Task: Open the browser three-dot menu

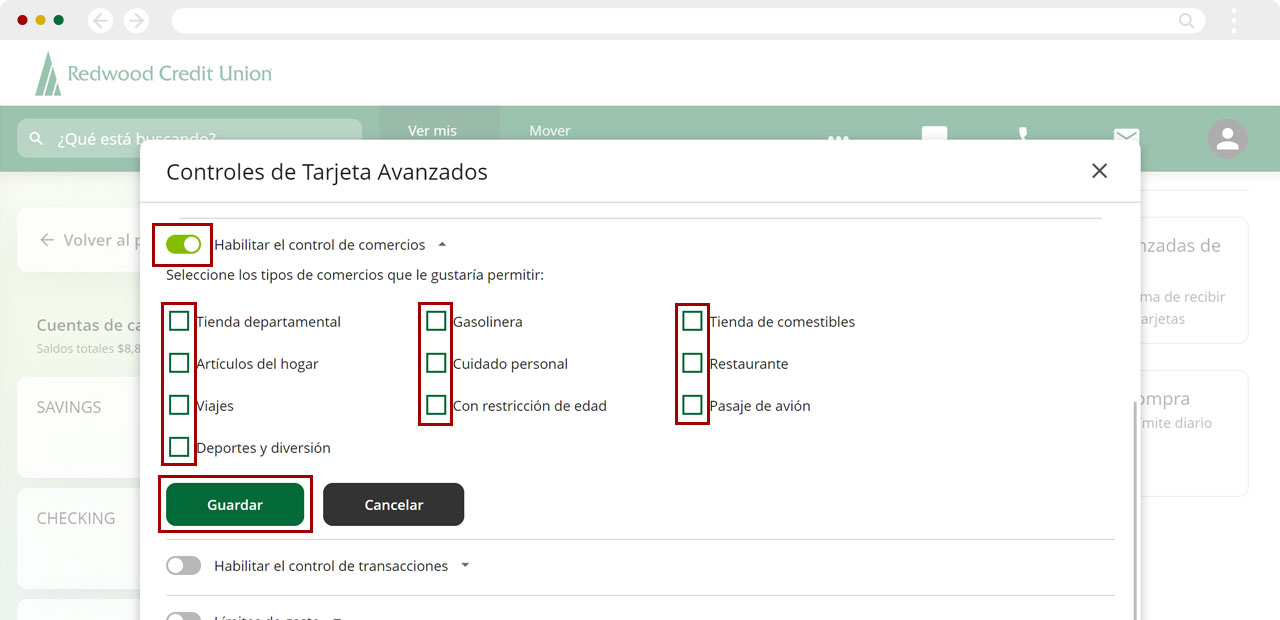Action: [x=1234, y=21]
